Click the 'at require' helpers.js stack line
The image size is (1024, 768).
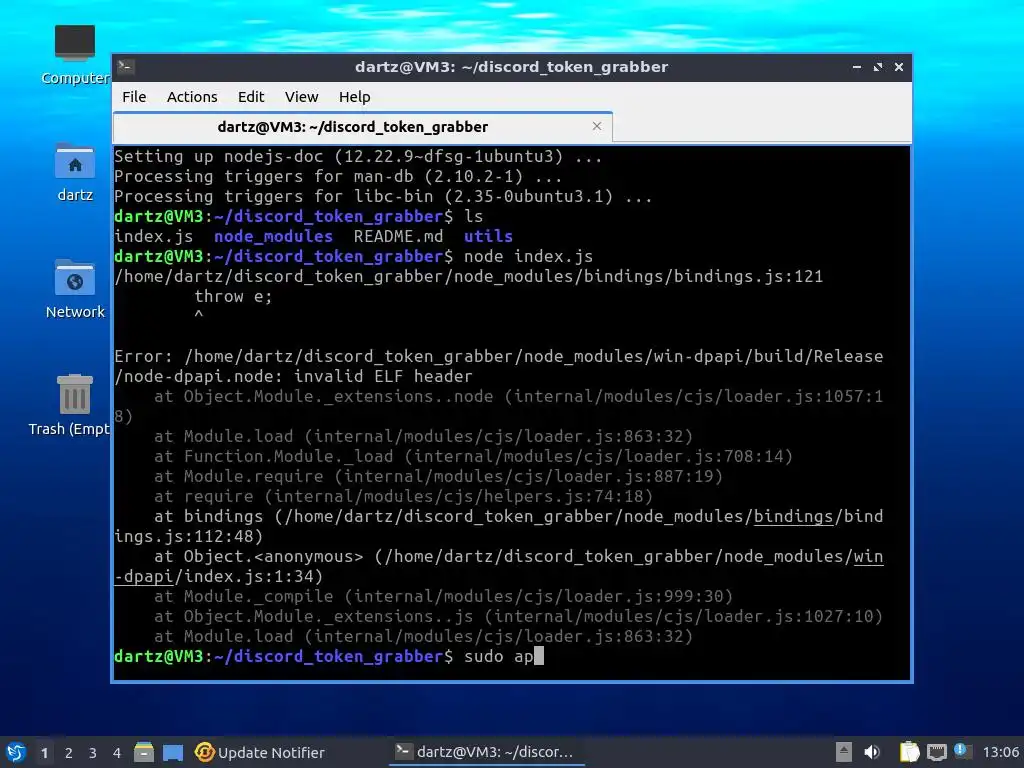[x=404, y=496]
